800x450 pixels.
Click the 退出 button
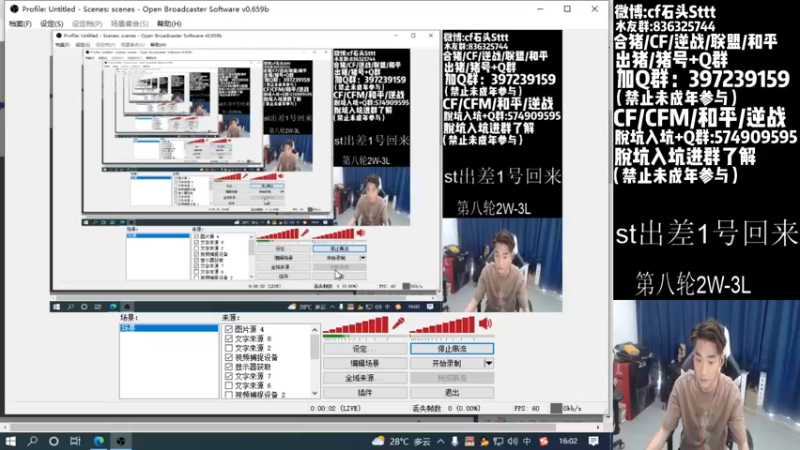[452, 392]
